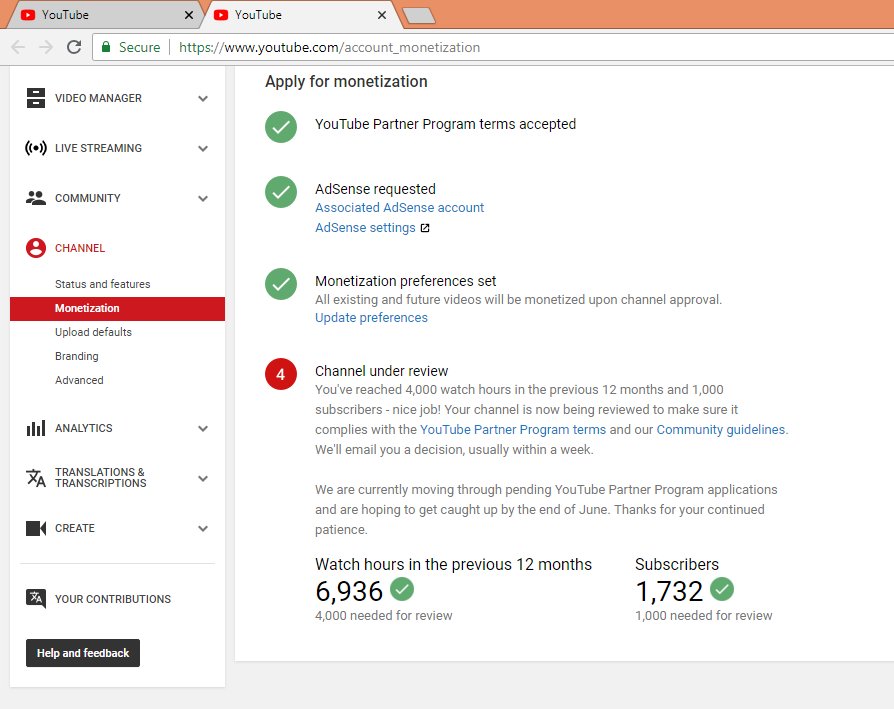Viewport: 894px width, 709px height.
Task: Click the 1,732 subscribers value
Action: tap(669, 591)
